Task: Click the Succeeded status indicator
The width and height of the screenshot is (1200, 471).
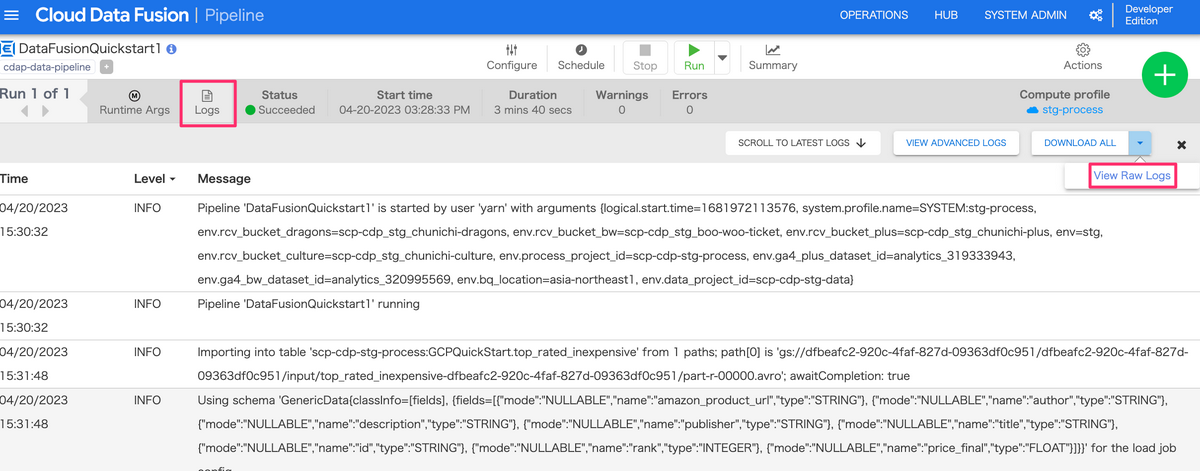Action: click(280, 110)
